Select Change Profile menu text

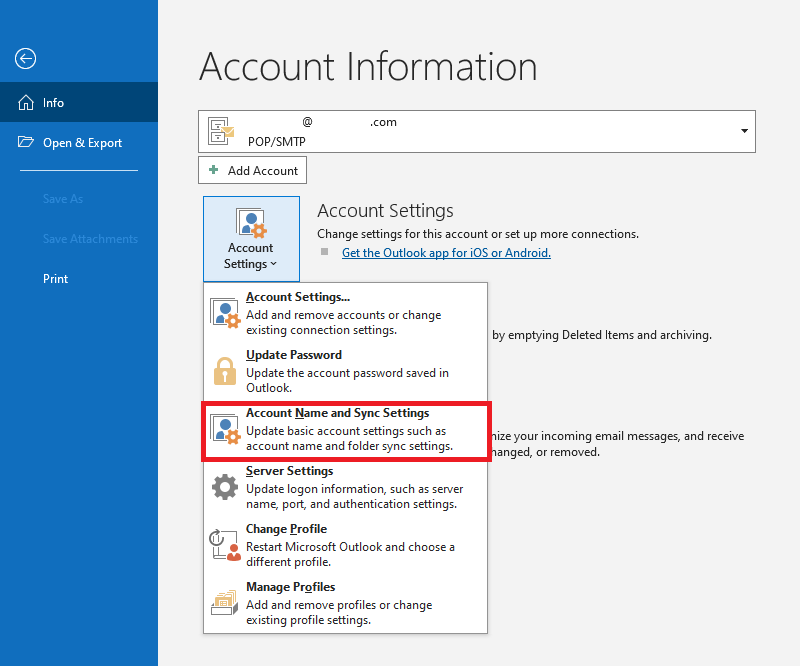point(287,529)
